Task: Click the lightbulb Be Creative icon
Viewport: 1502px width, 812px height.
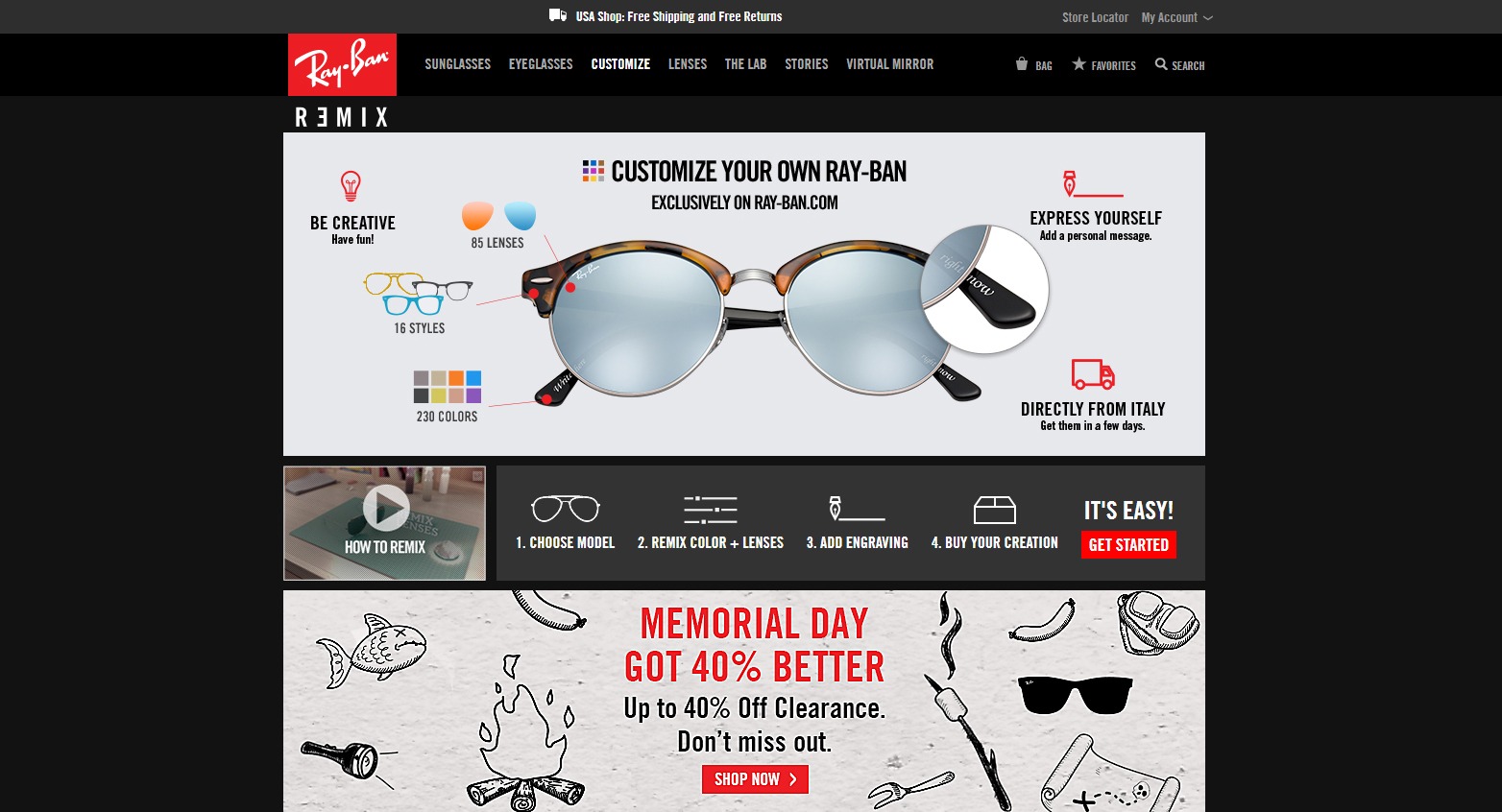Action: tap(351, 186)
